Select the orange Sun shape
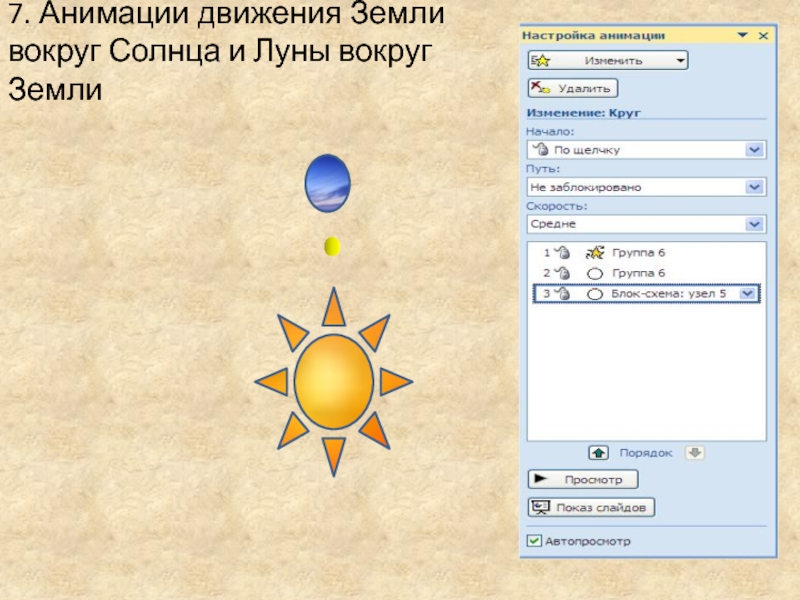This screenshot has height=600, width=800. 334,382
